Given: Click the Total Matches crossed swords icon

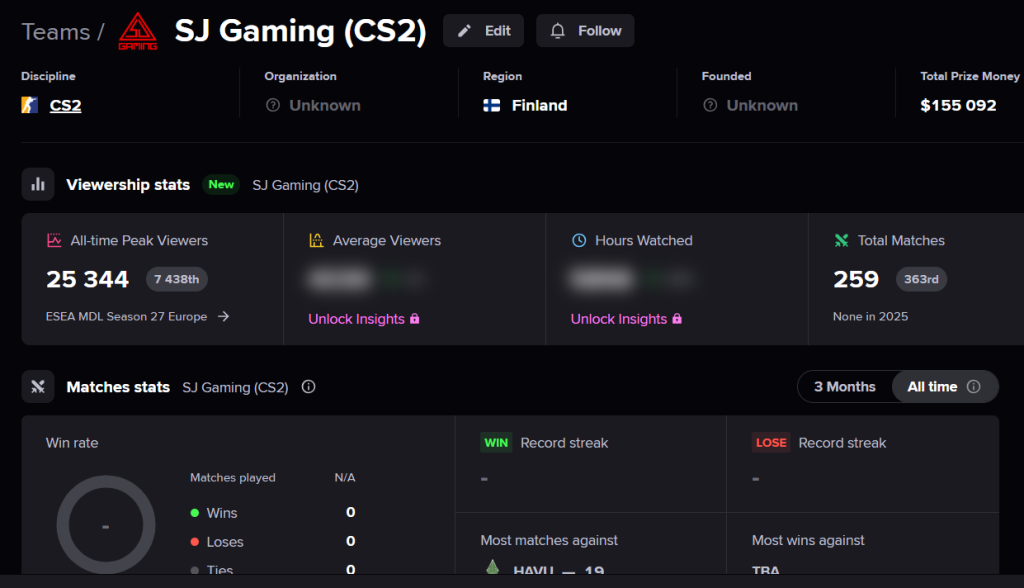Looking at the screenshot, I should coord(842,240).
